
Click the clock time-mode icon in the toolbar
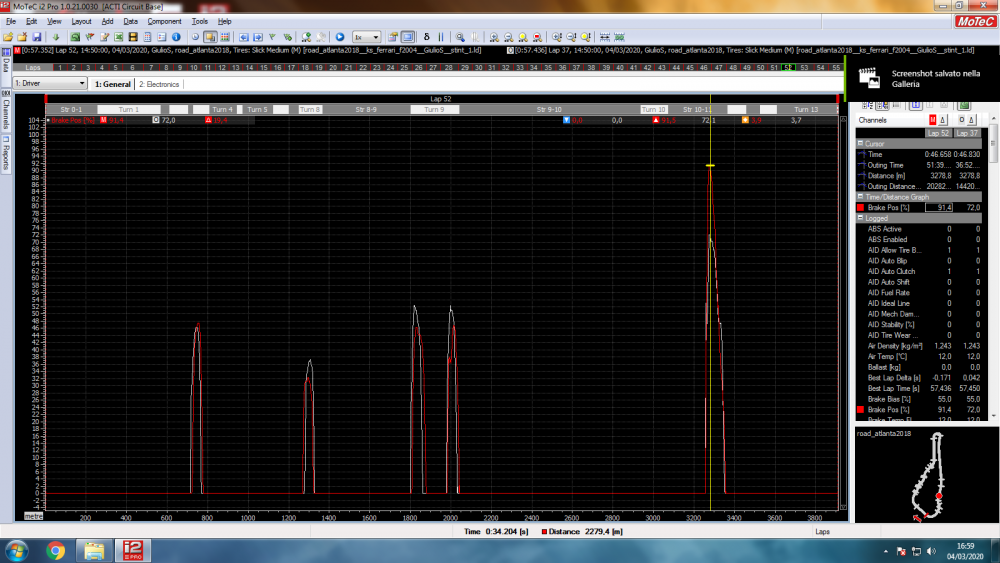(x=195, y=37)
